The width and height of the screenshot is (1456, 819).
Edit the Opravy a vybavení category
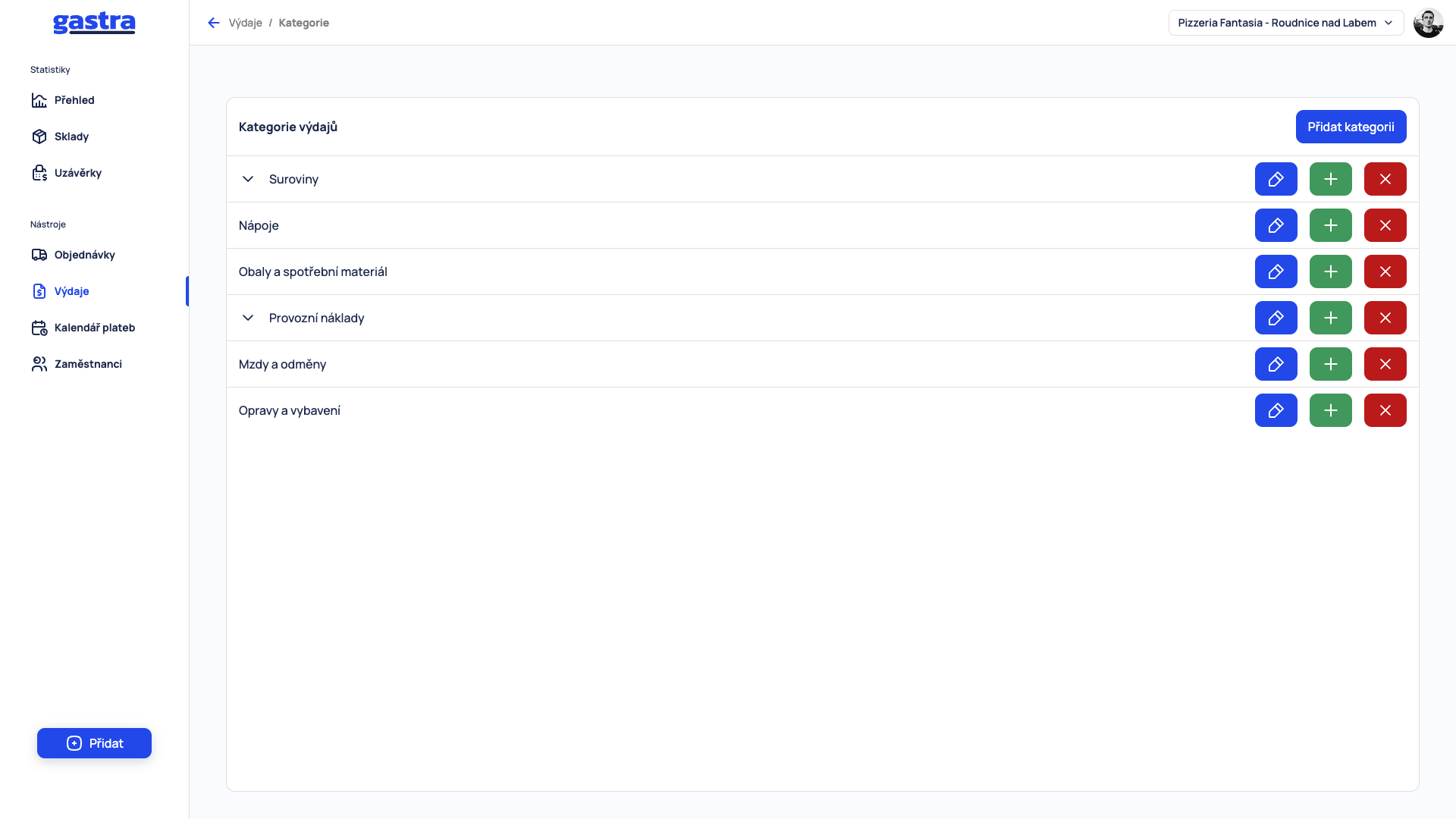tap(1276, 410)
